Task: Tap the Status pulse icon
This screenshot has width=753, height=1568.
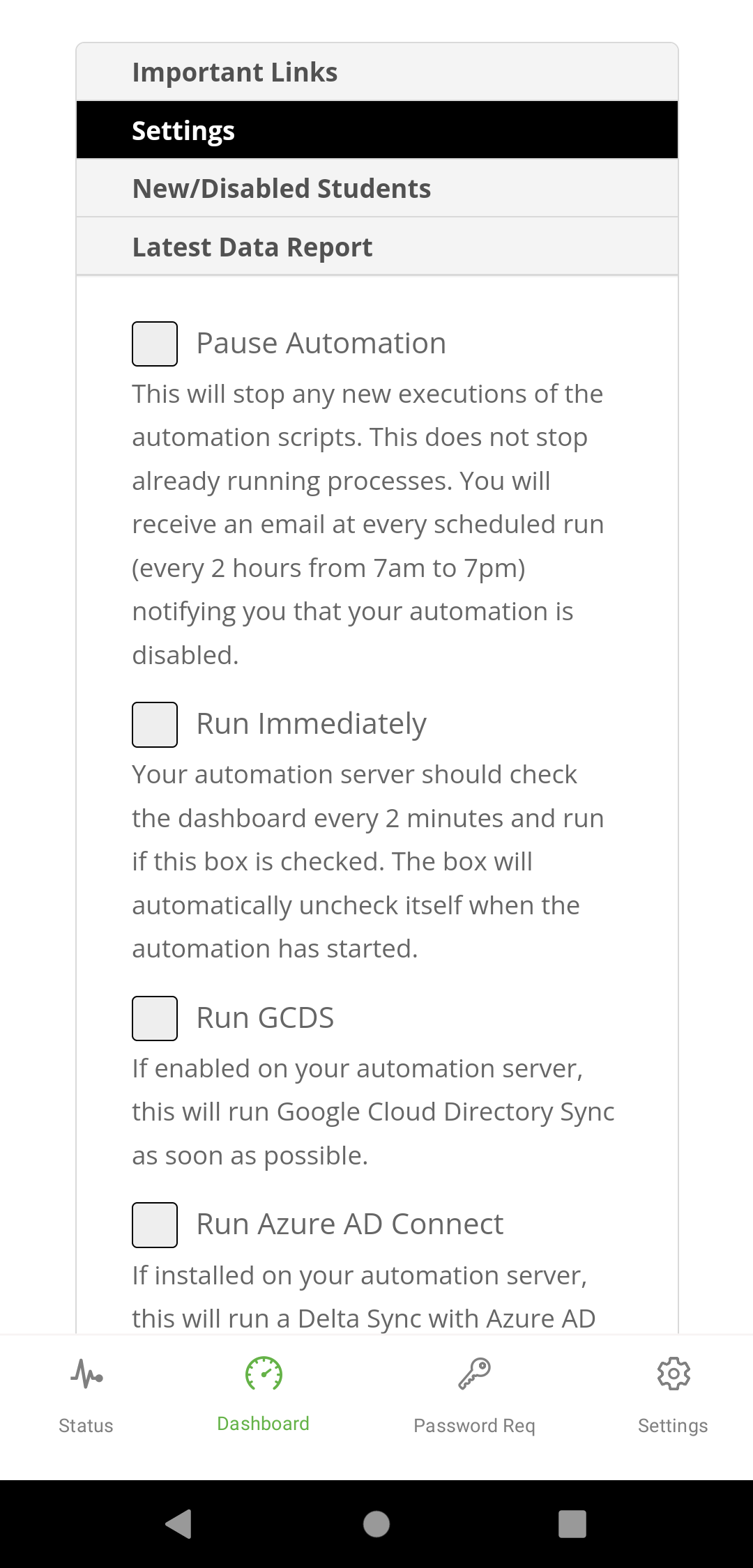Action: [86, 1374]
